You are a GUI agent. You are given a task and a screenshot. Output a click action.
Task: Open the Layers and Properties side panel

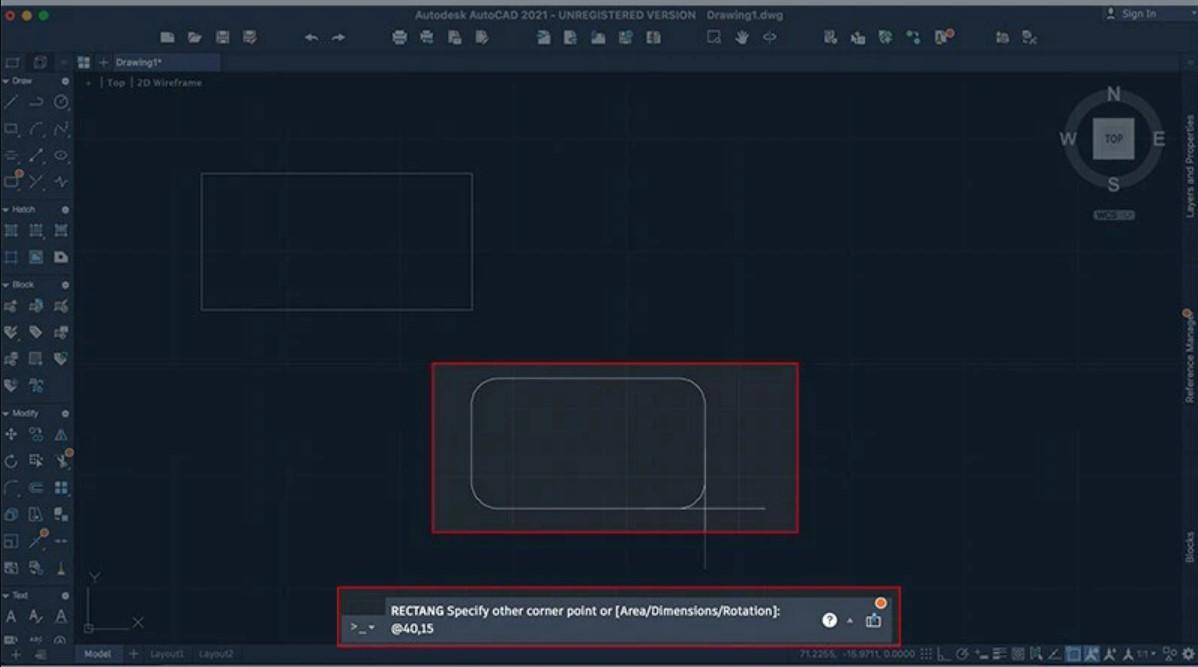[1189, 166]
